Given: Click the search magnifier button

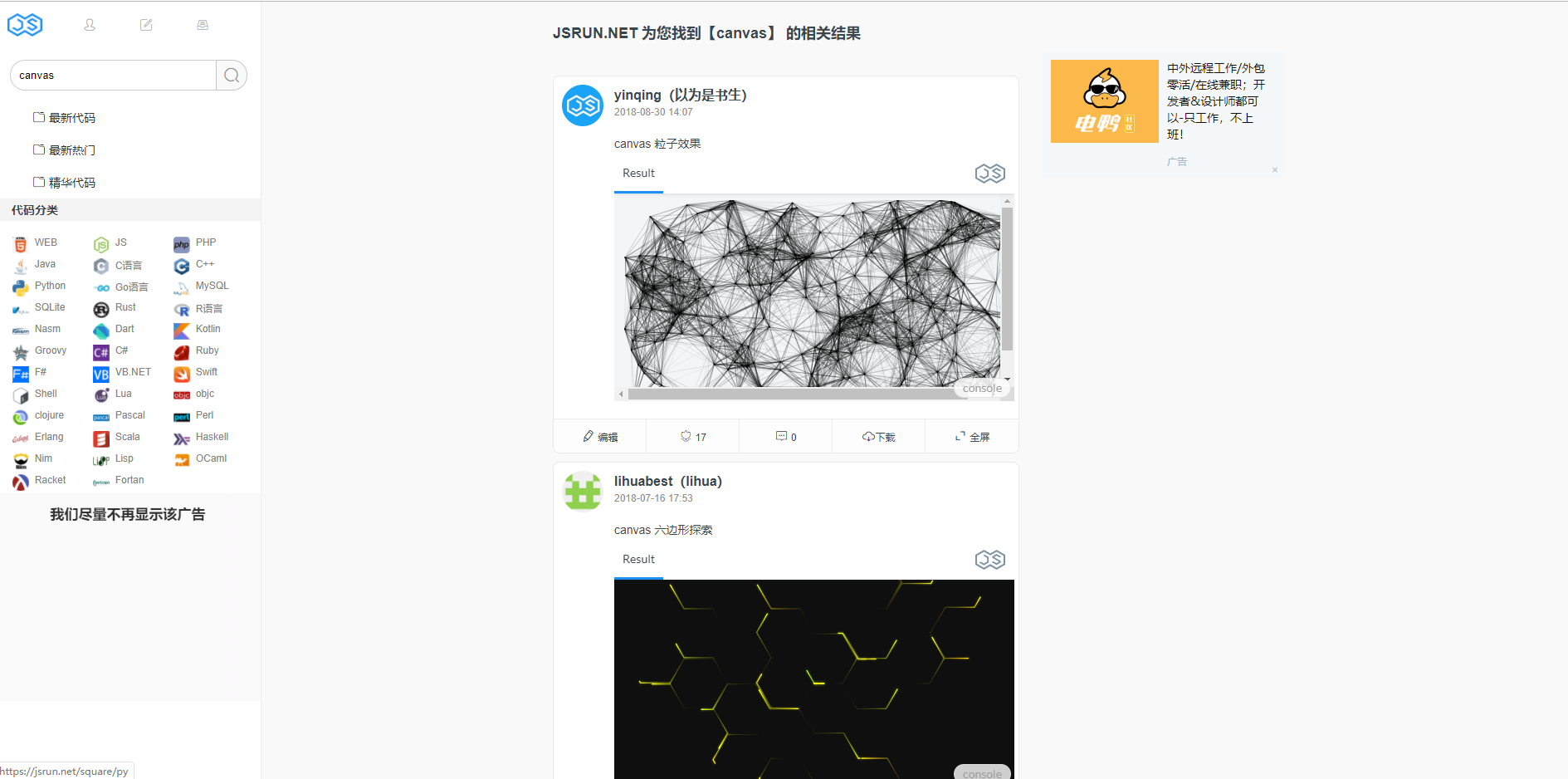Looking at the screenshot, I should click(232, 76).
